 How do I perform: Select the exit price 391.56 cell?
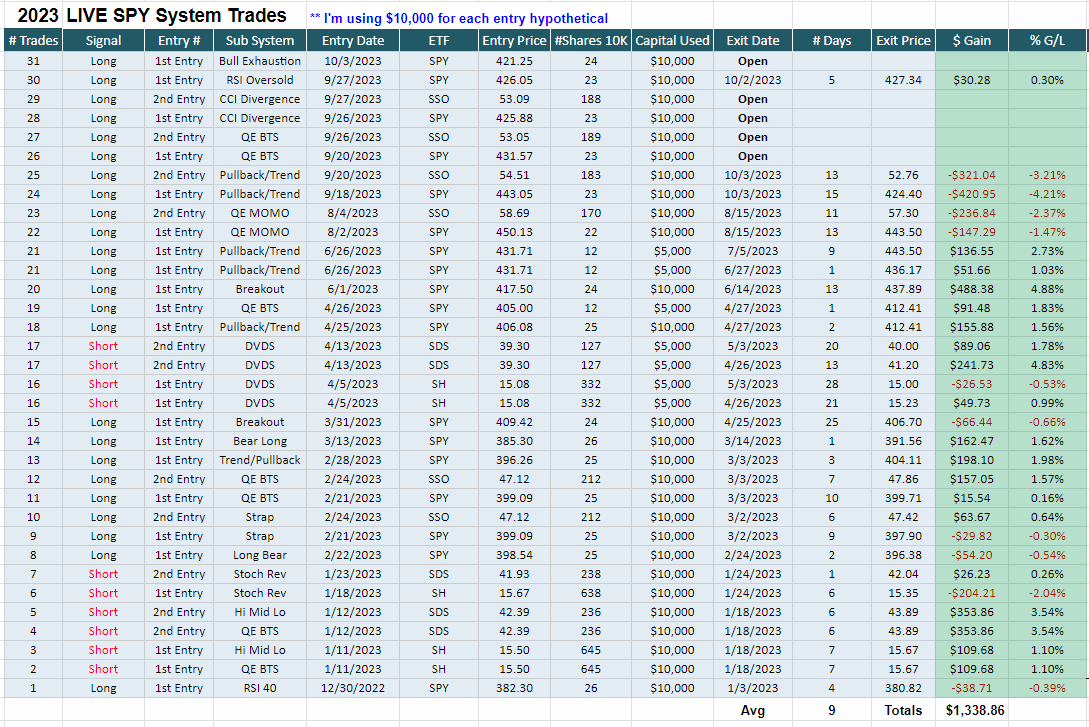coord(904,441)
